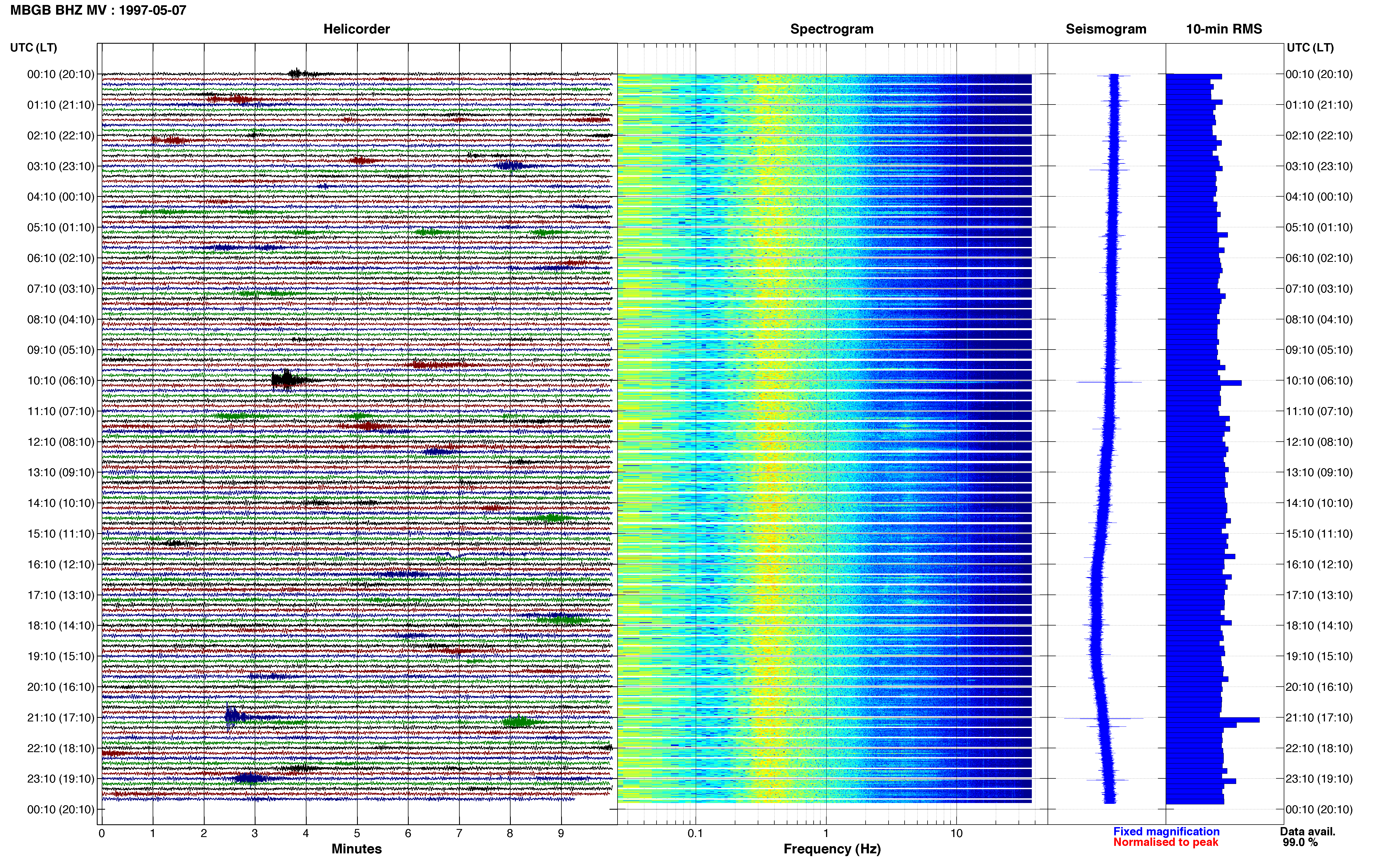Click RMS-side time label '16:10 (12:10)'
This screenshot has width=1388, height=868.
pos(1319,564)
